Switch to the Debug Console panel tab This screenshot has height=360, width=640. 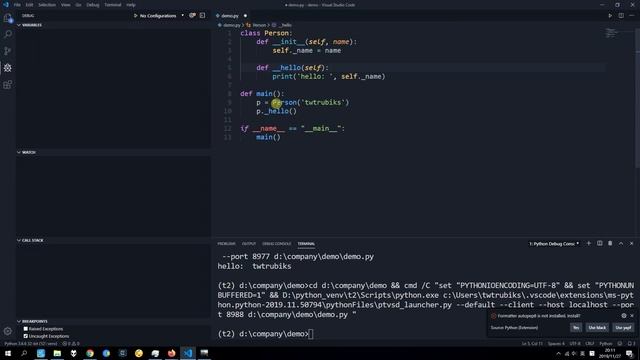point(276,244)
